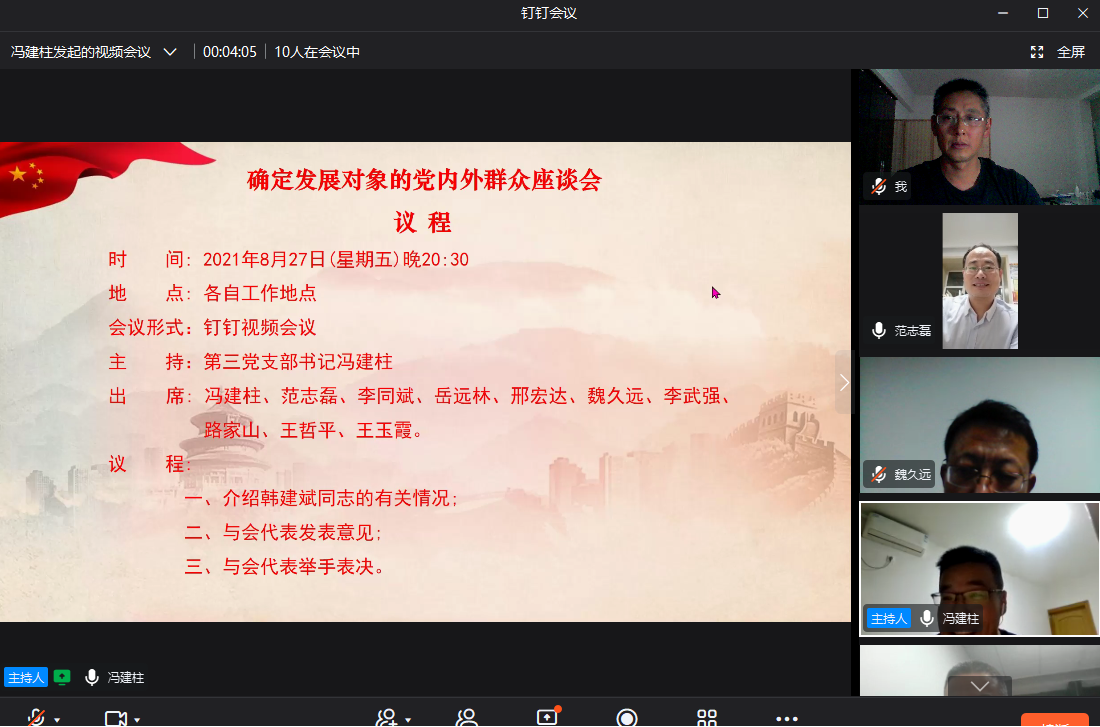Screen dimensions: 1100x727
Task: Click the recording icon in the toolbar
Action: (x=627, y=716)
